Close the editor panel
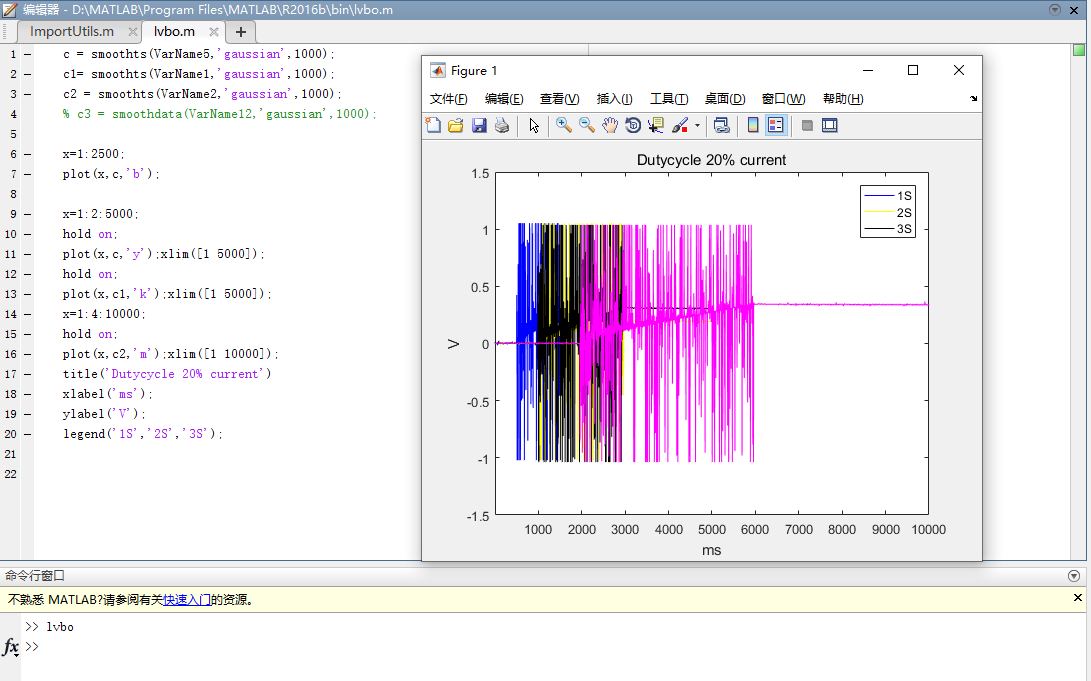 click(x=1074, y=10)
